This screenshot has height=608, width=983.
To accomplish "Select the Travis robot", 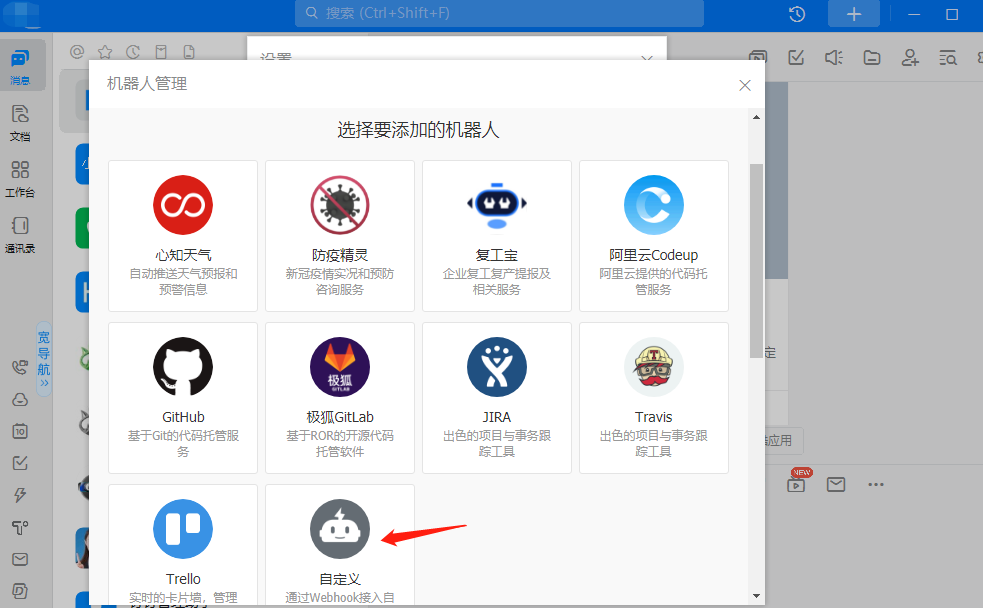I will point(653,397).
